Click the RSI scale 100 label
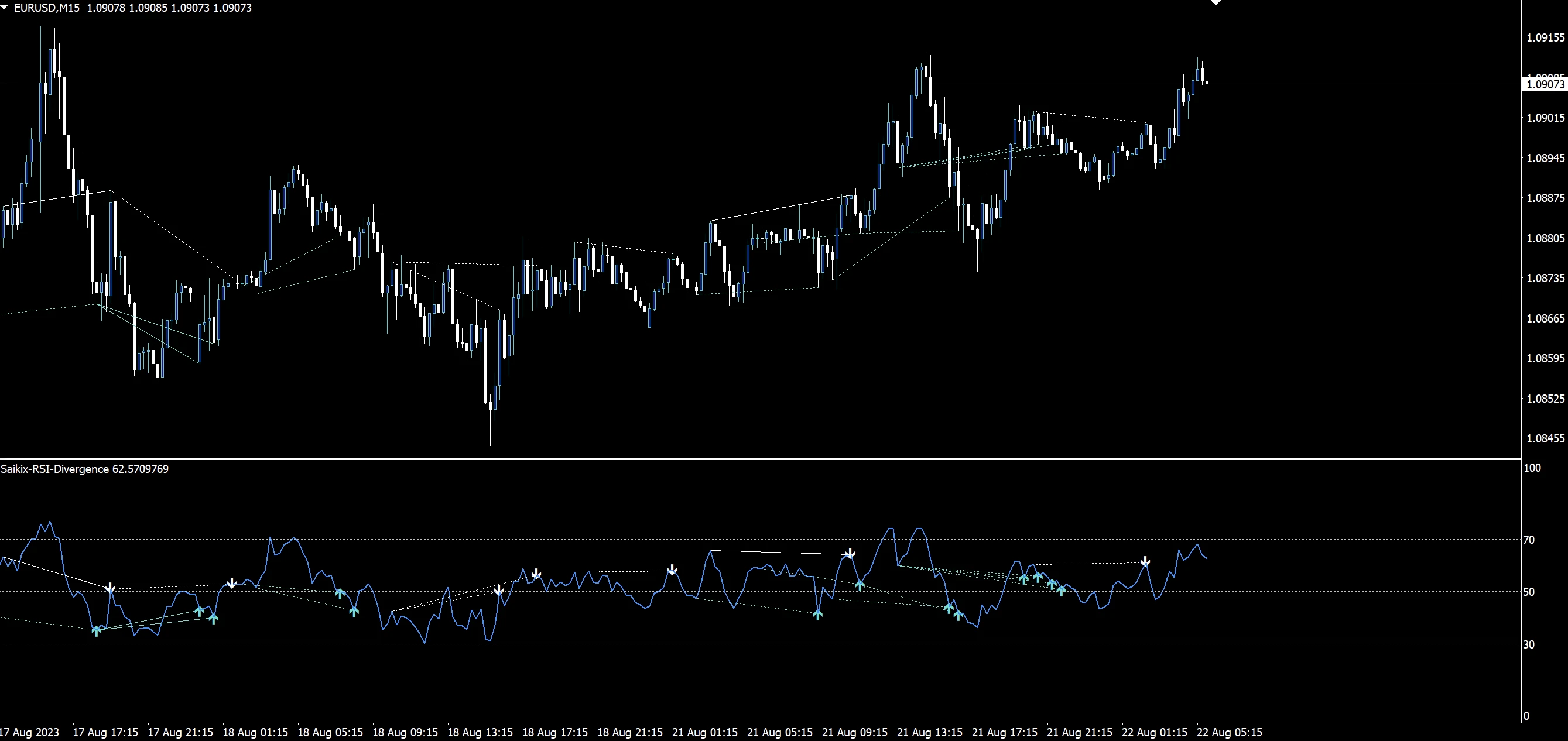Image resolution: width=1568 pixels, height=741 pixels. point(1532,468)
